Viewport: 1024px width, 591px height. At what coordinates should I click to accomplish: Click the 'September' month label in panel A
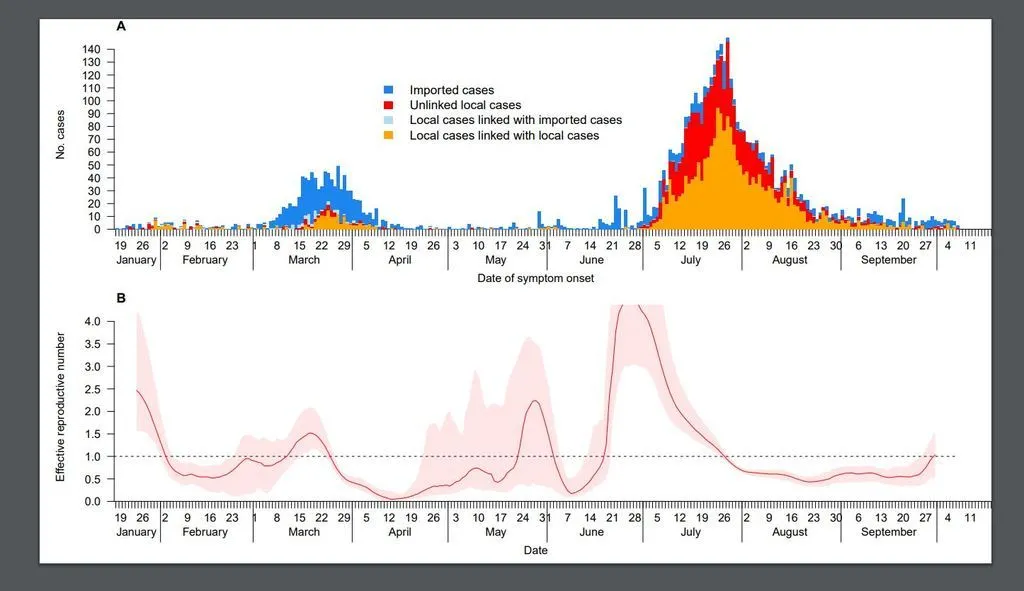889,260
